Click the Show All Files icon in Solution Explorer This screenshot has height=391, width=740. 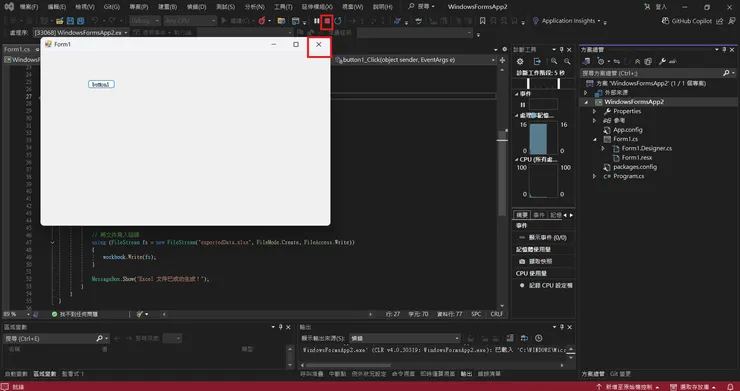(648, 61)
